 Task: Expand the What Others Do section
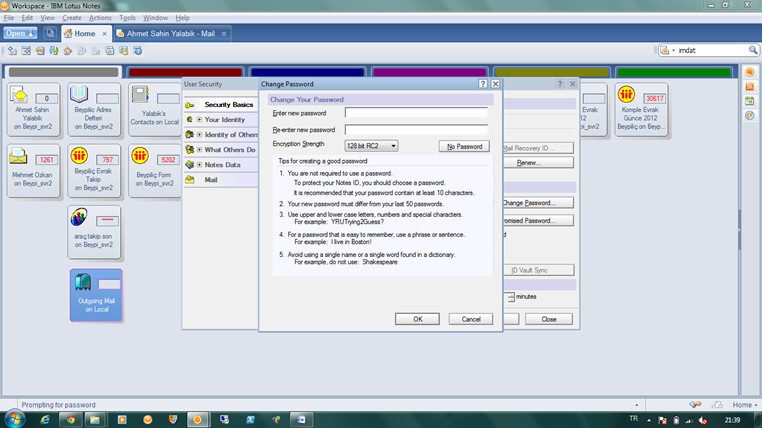(199, 150)
